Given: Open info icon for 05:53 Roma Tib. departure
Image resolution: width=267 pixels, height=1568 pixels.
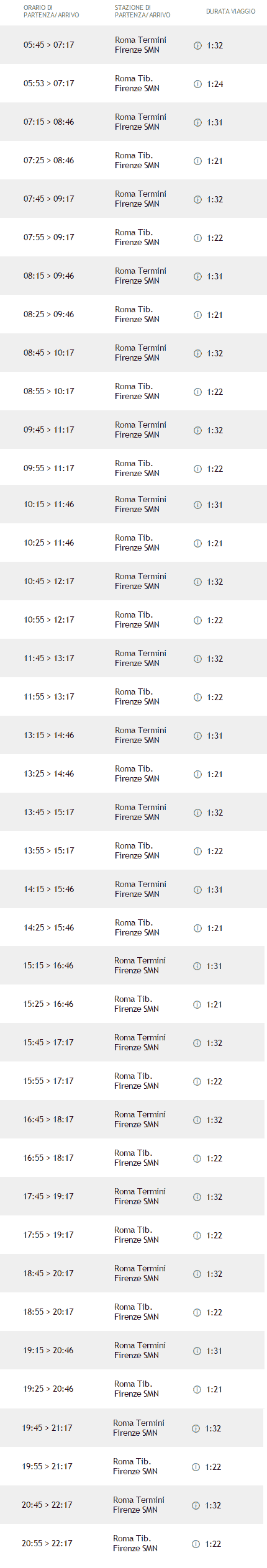Looking at the screenshot, I should tap(197, 84).
